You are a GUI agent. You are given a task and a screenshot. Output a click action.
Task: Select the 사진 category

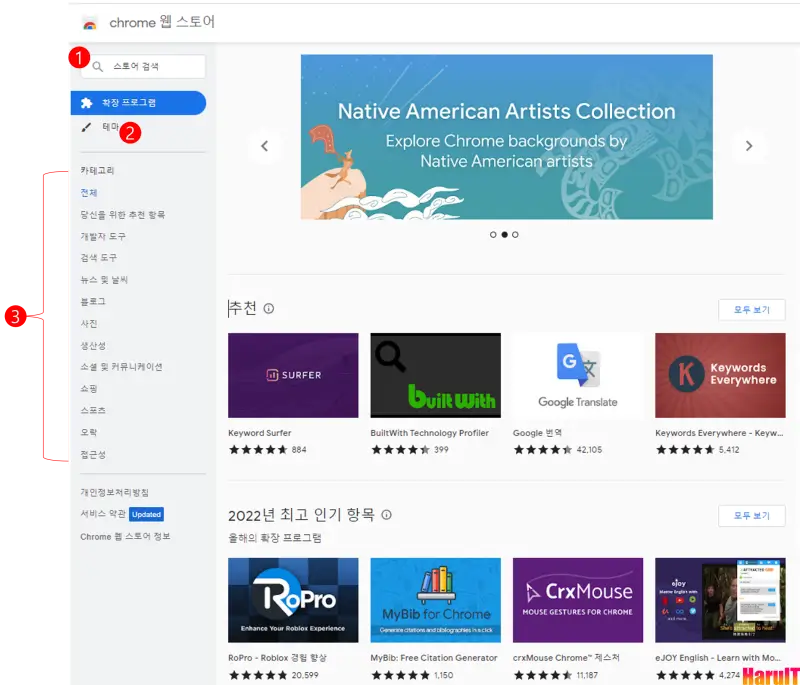click(x=89, y=323)
